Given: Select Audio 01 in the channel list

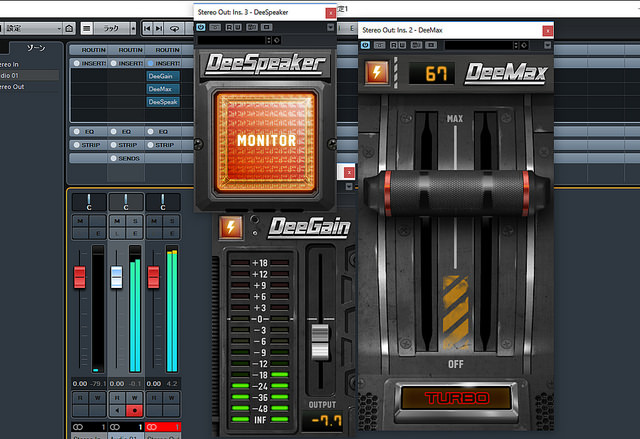Looking at the screenshot, I should coord(29,75).
